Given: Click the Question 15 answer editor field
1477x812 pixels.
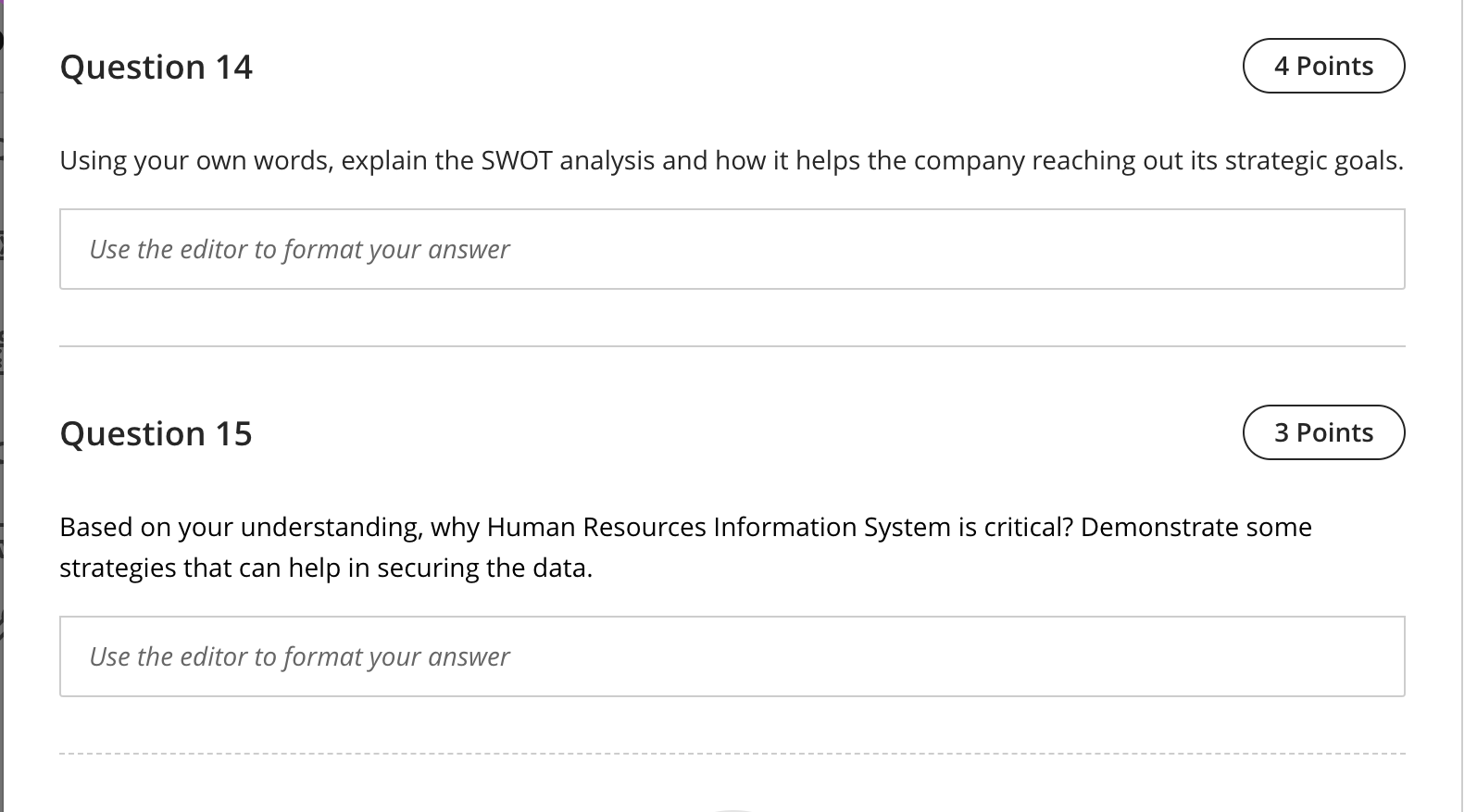Looking at the screenshot, I should tap(732, 656).
